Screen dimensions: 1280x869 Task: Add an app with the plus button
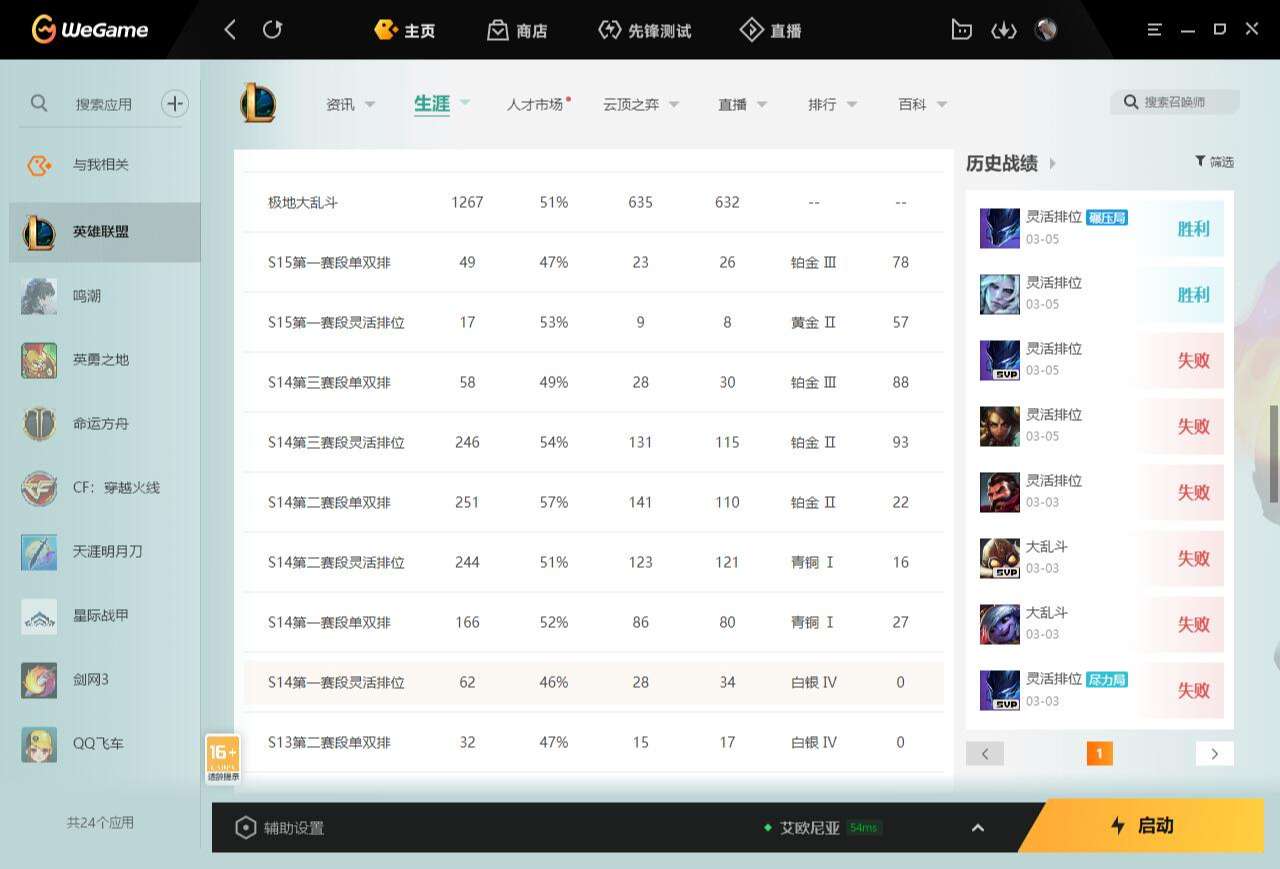click(x=175, y=103)
